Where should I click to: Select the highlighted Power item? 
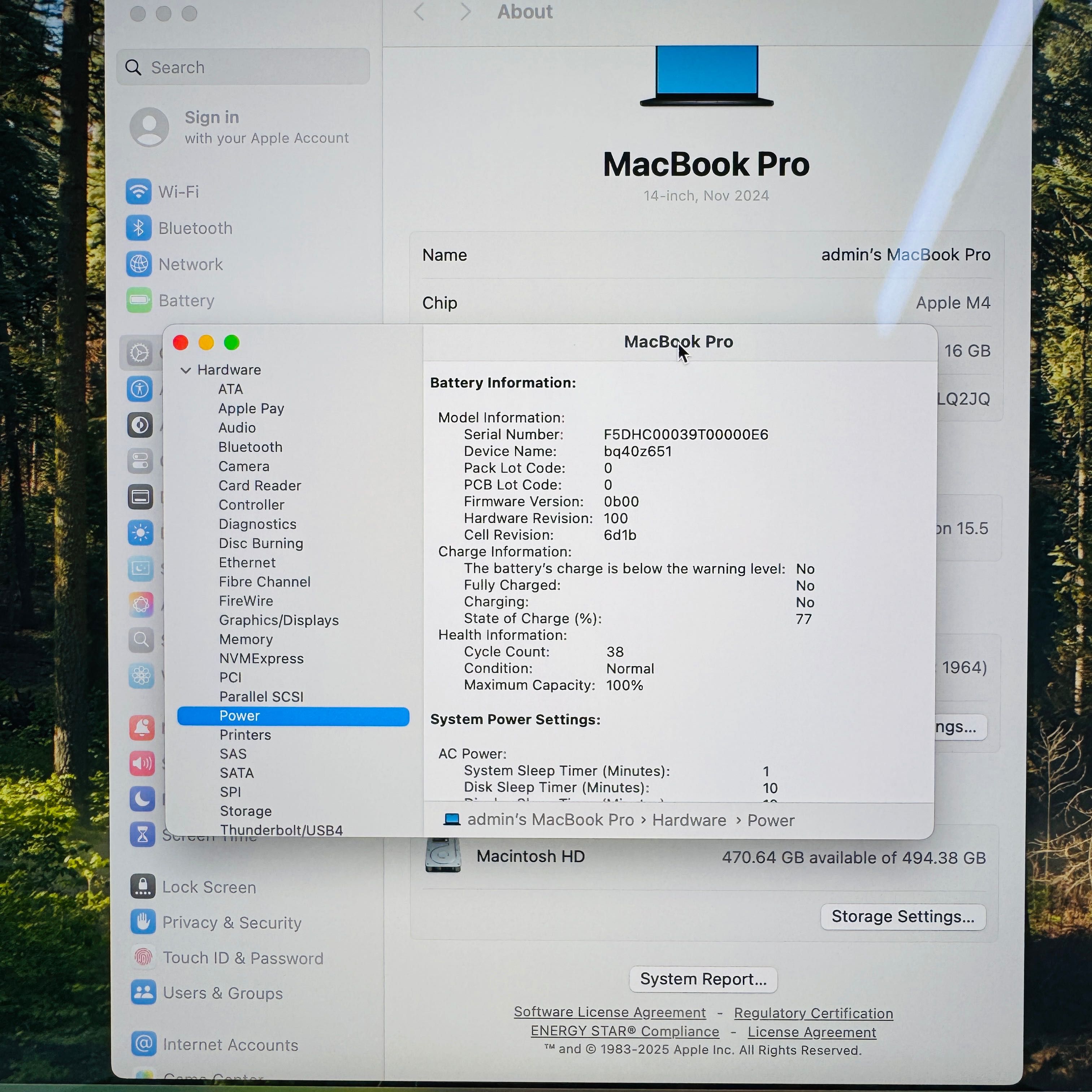[x=293, y=716]
